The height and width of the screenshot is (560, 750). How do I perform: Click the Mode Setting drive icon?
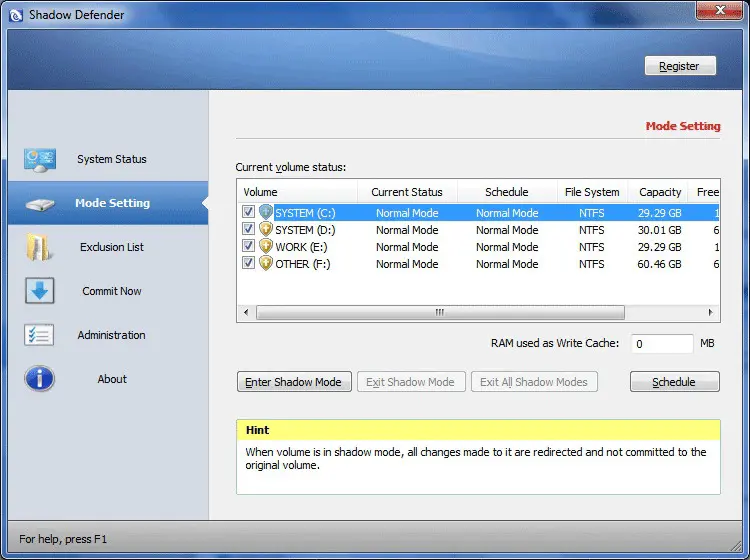tap(40, 205)
